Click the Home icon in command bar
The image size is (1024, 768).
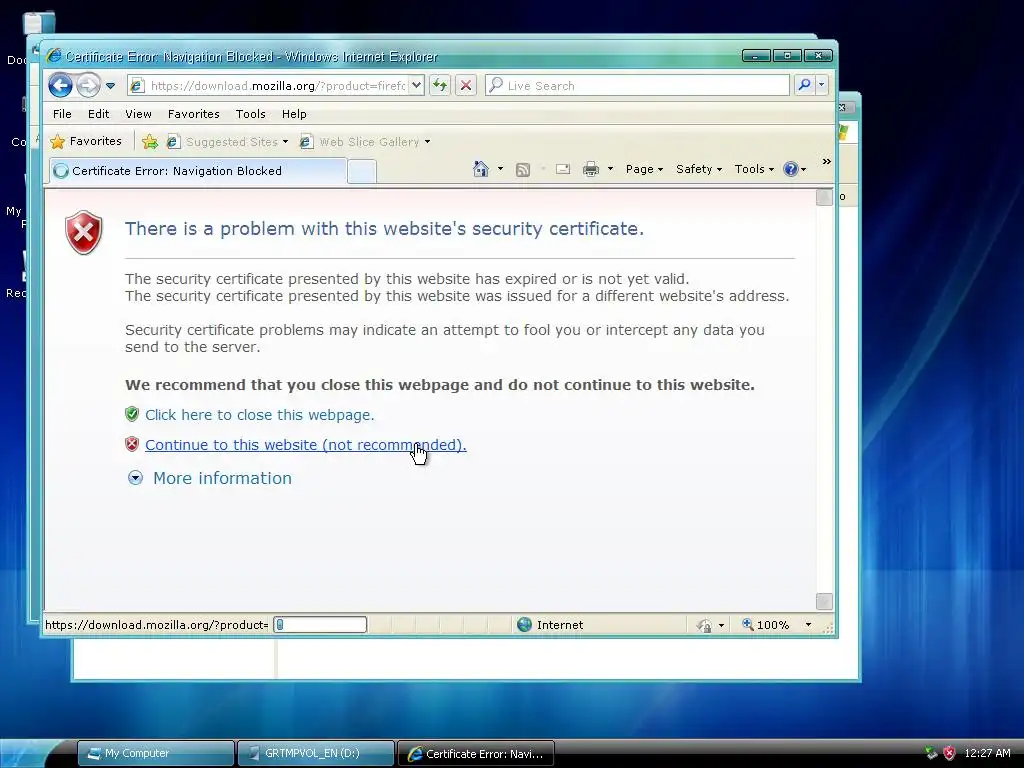coord(481,169)
